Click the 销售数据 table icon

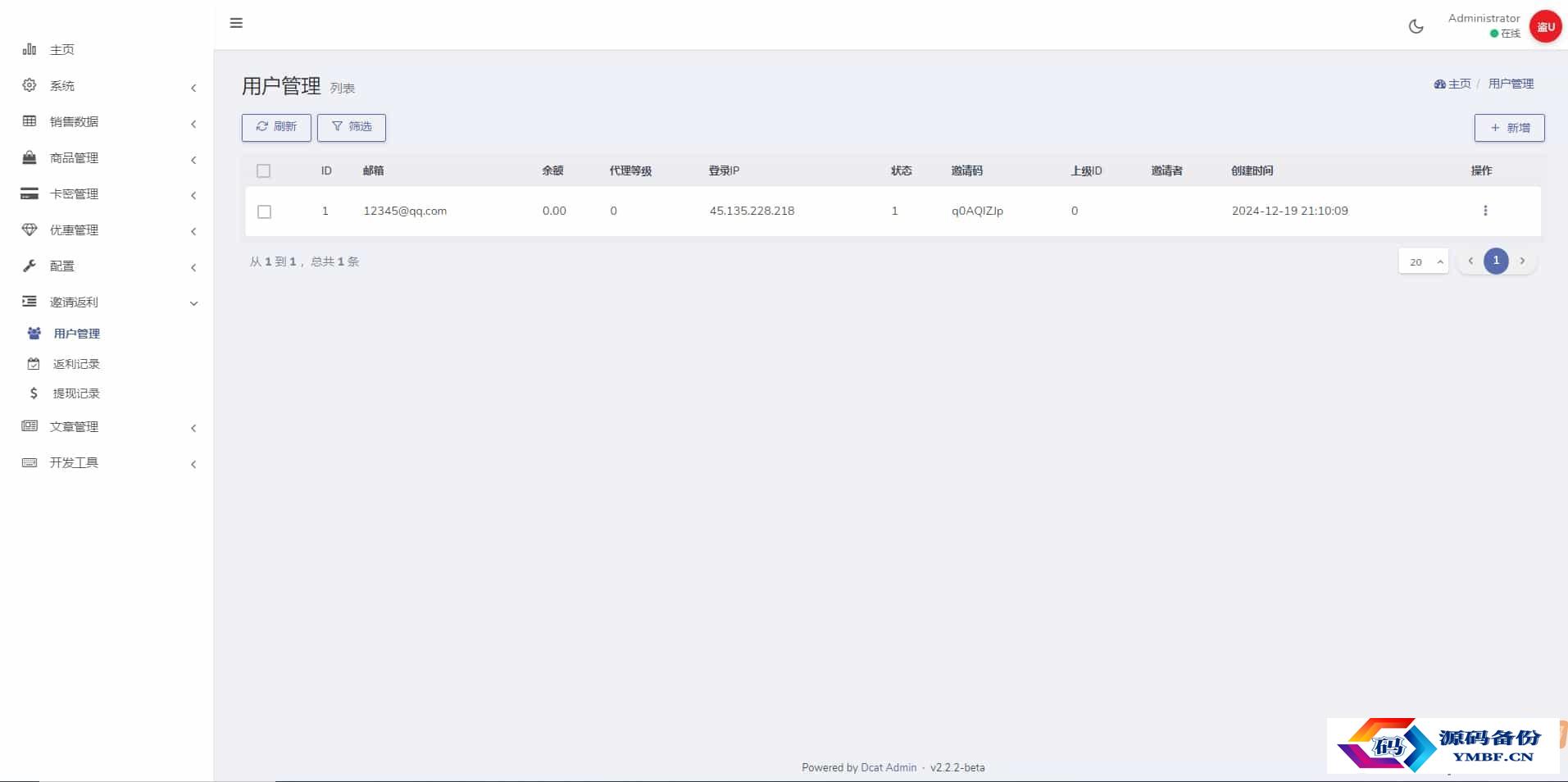pos(30,121)
